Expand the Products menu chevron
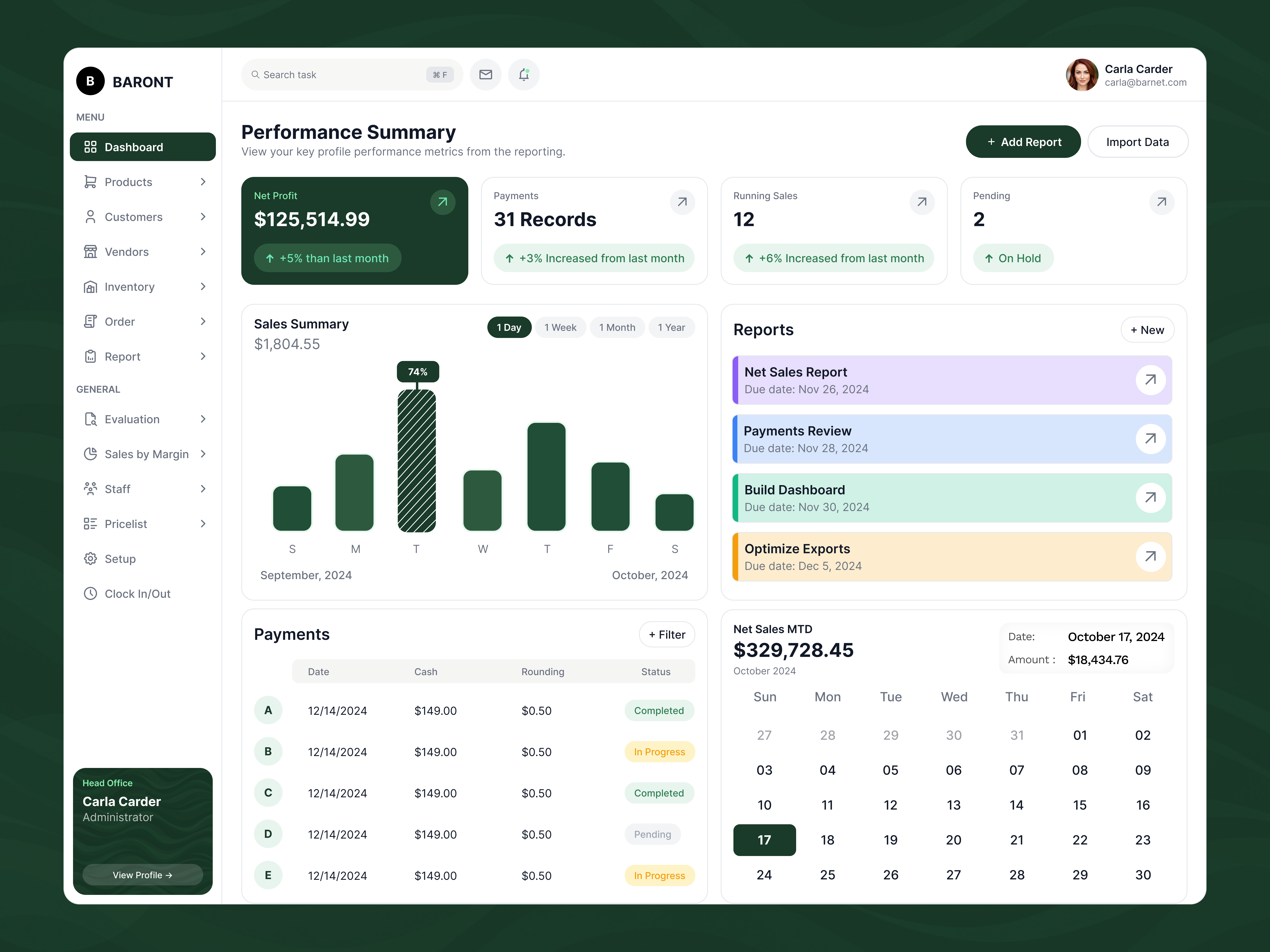This screenshot has height=952, width=1270. (203, 182)
